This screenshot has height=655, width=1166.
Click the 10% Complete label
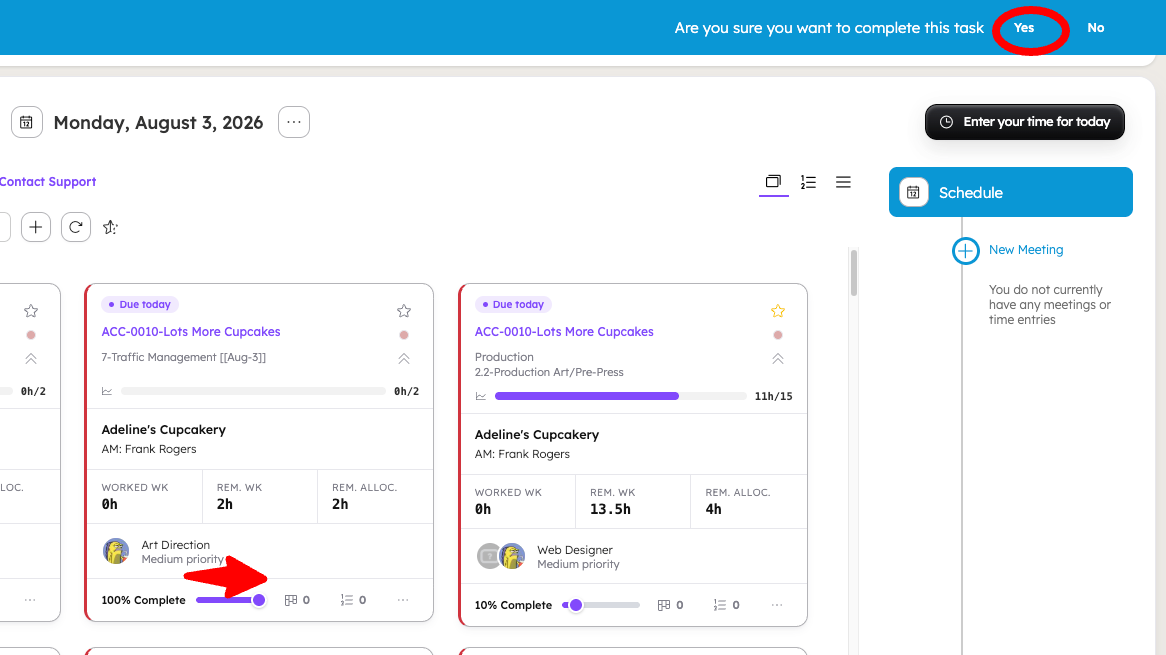coord(513,605)
